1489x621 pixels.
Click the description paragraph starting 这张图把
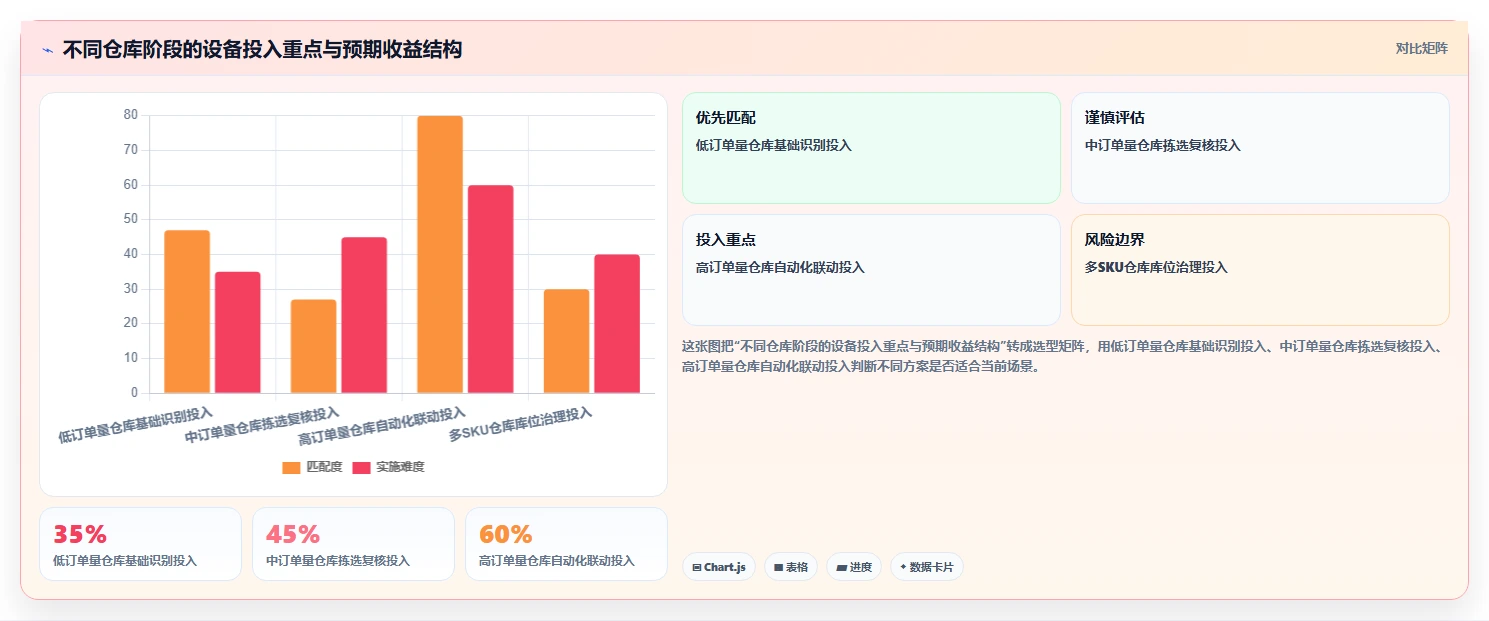click(1061, 356)
